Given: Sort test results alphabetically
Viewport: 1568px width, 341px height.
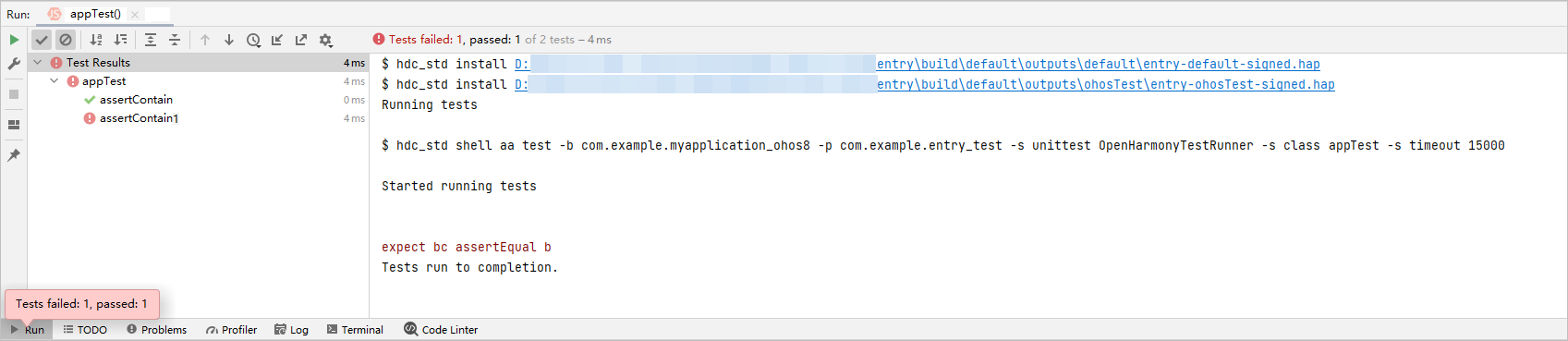Looking at the screenshot, I should 96,40.
